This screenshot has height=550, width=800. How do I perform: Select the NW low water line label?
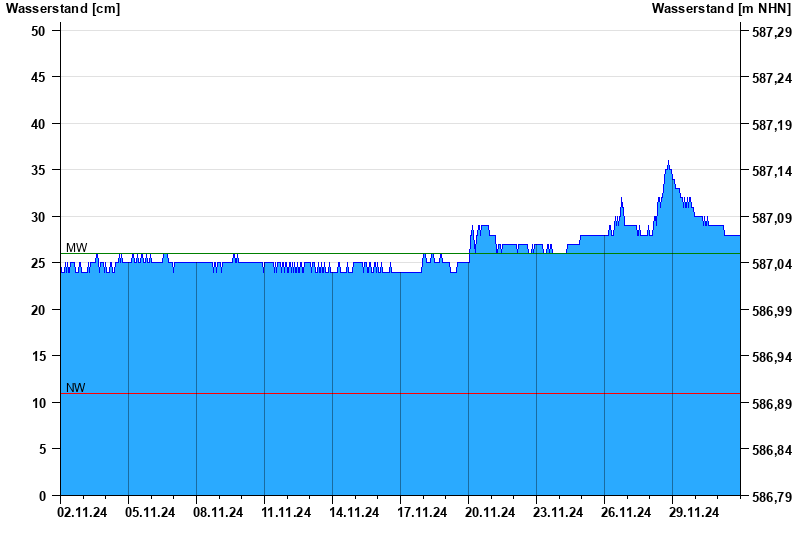coord(76,388)
